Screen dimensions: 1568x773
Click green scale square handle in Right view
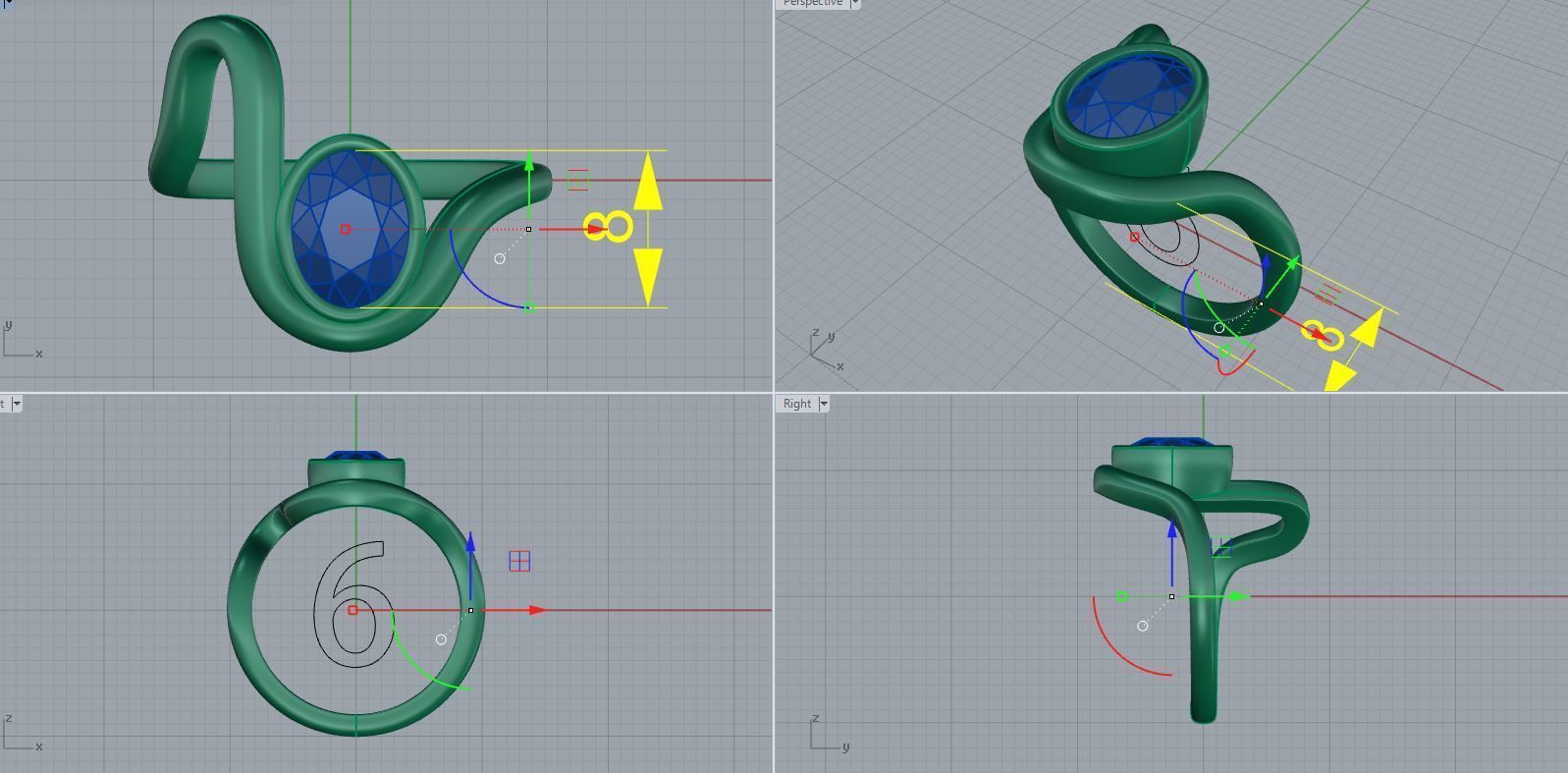pos(1122,596)
